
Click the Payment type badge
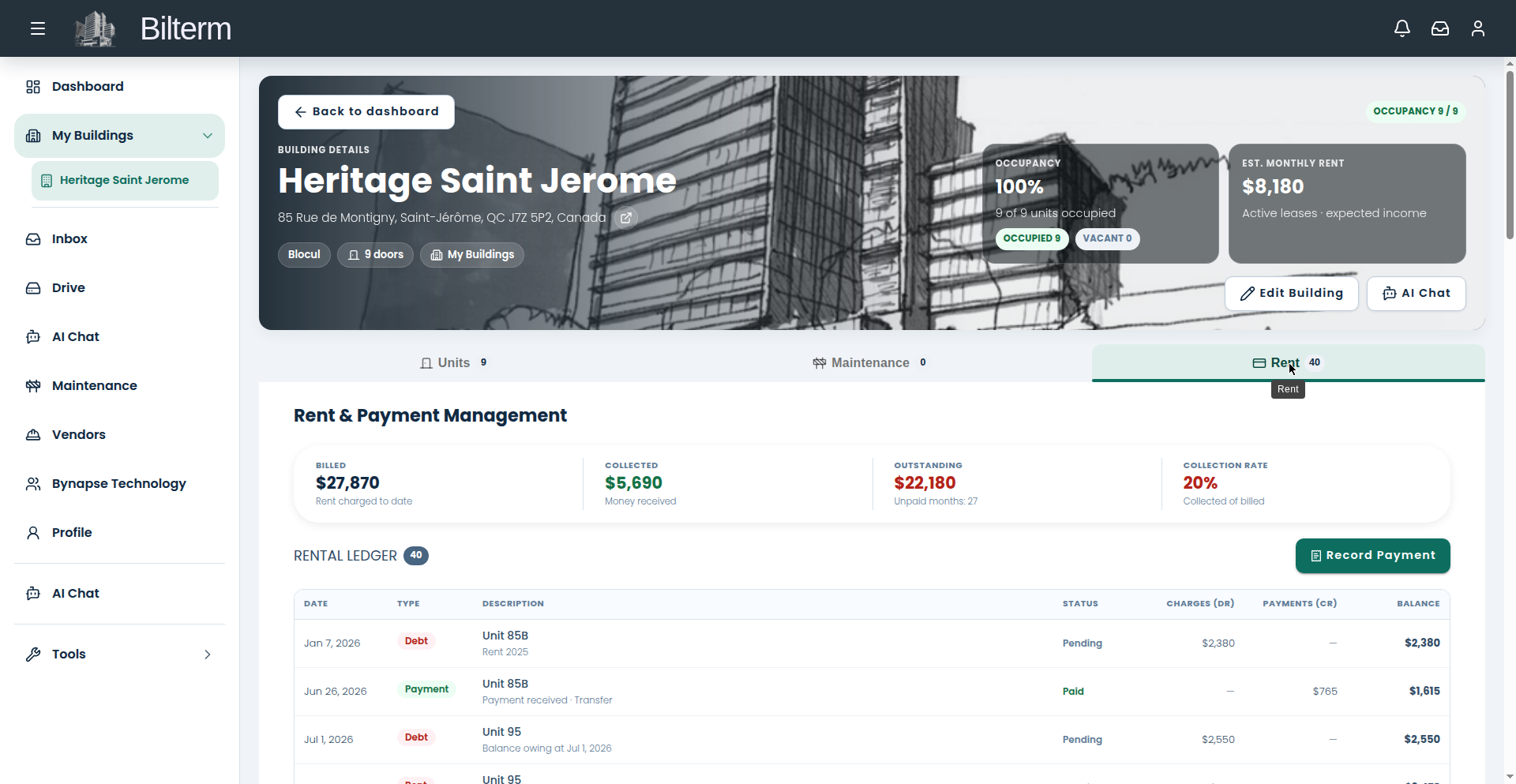point(426,689)
